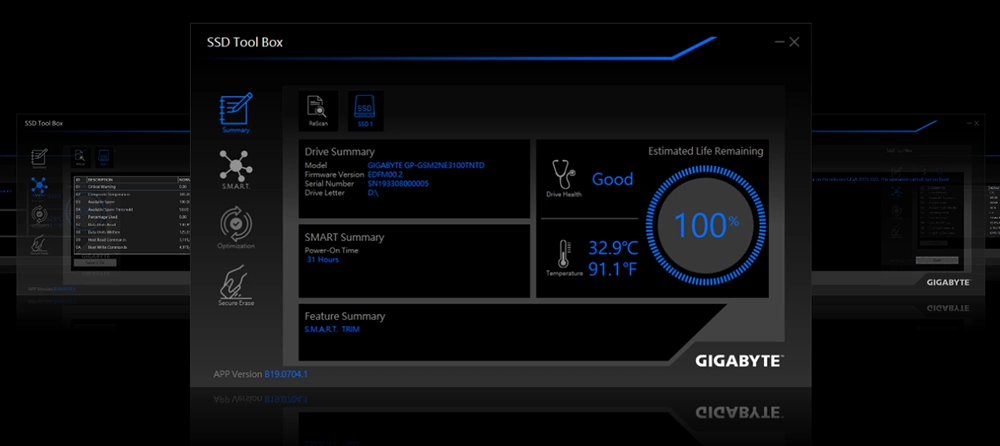Click the model name GIGABYTE GP-GSM2NE3100TNTD
Screen dimensions: 1000x446
coord(426,165)
